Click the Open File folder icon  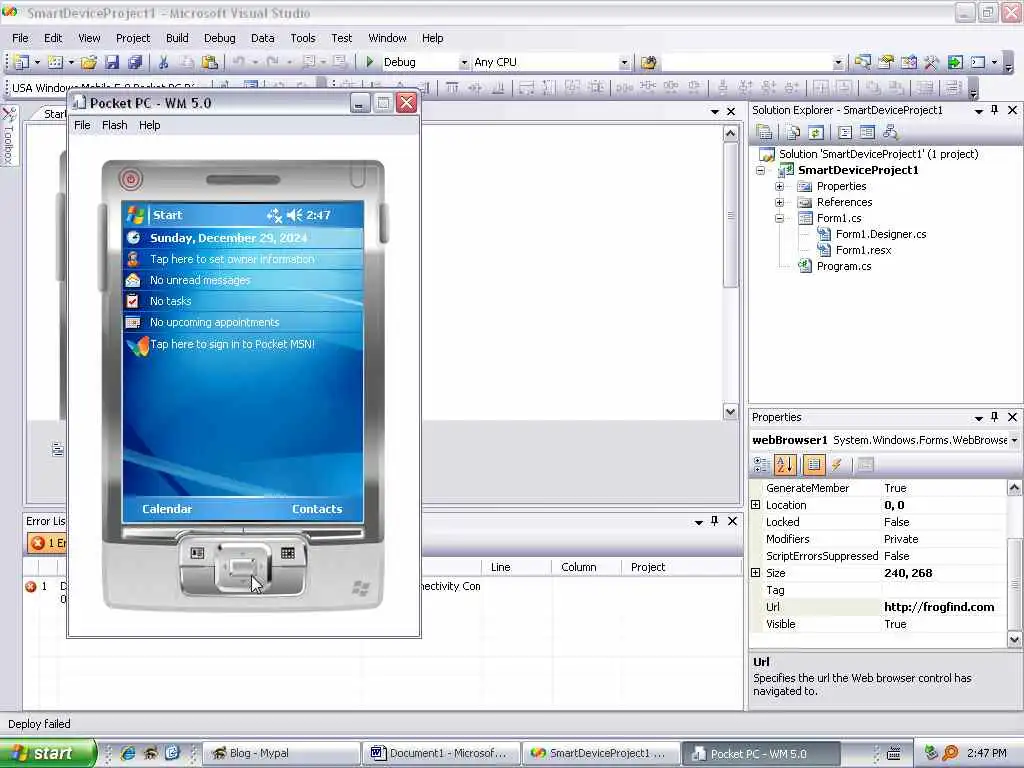[x=89, y=62]
